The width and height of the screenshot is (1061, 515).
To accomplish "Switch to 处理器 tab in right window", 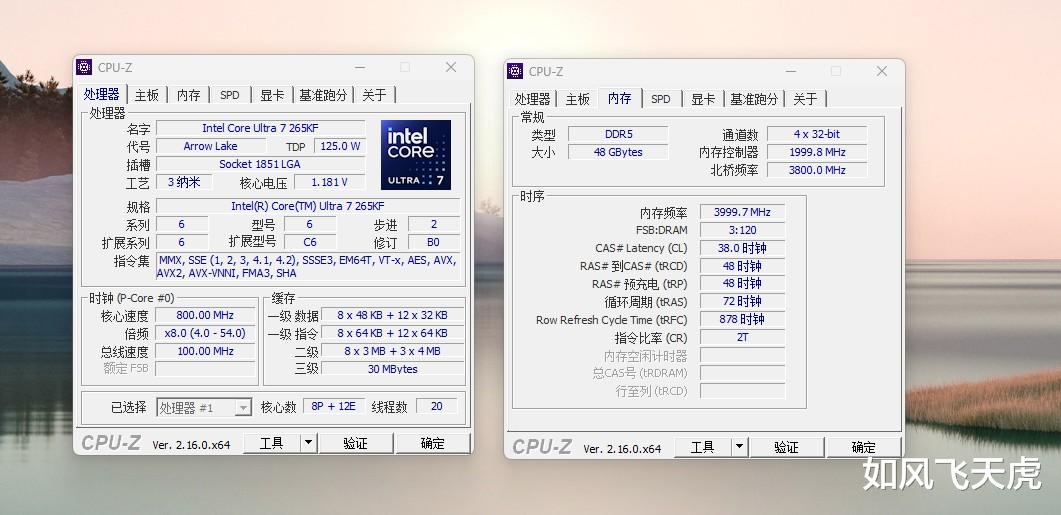I will 533,99.
